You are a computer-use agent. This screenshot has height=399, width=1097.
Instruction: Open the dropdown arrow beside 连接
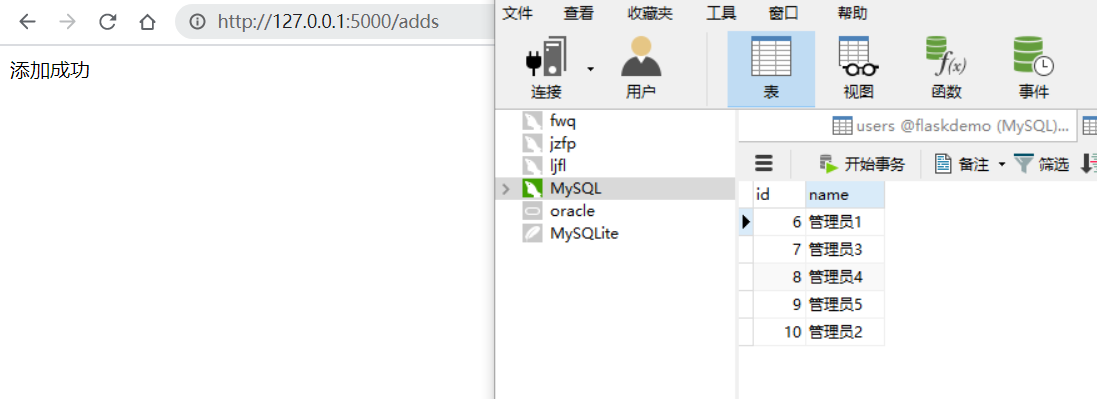tap(590, 69)
